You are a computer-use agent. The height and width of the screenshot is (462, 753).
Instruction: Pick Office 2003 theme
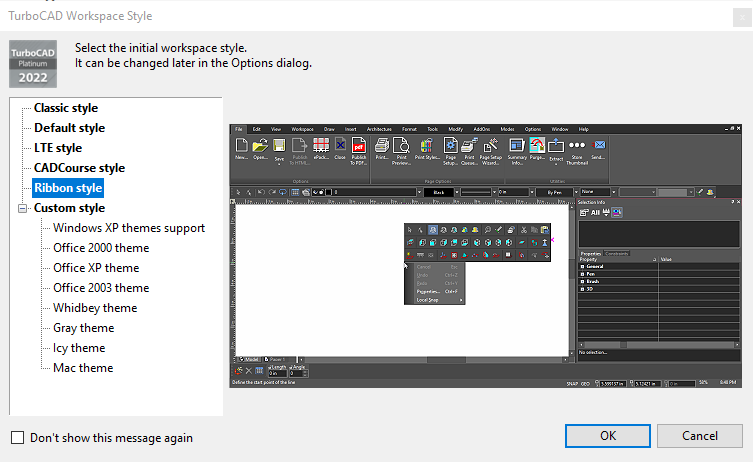[x=101, y=288]
